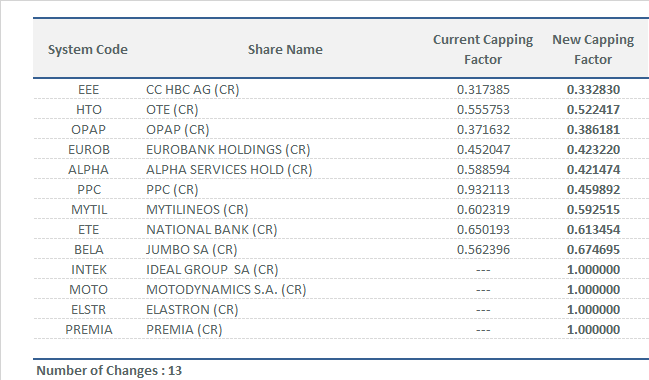This screenshot has width=649, height=380.
Task: Click the Number of Changes : 13 footer
Action: pyautogui.click(x=109, y=370)
